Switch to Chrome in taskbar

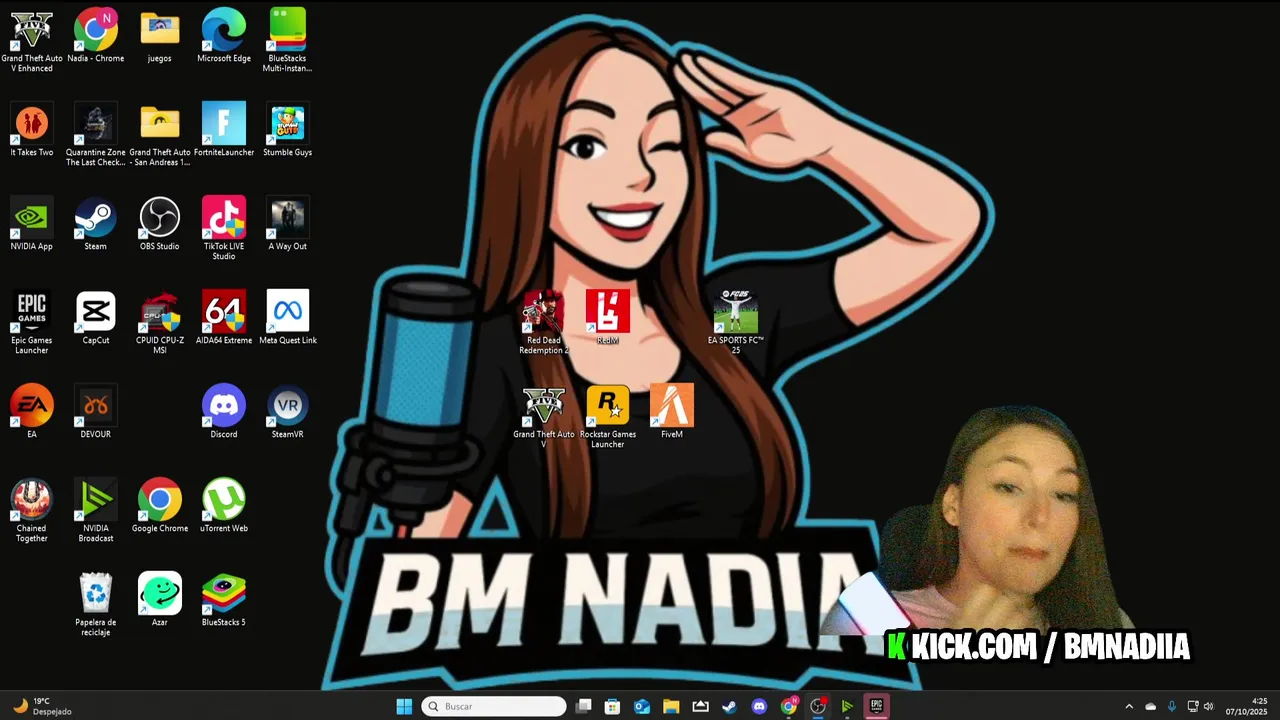(x=789, y=707)
